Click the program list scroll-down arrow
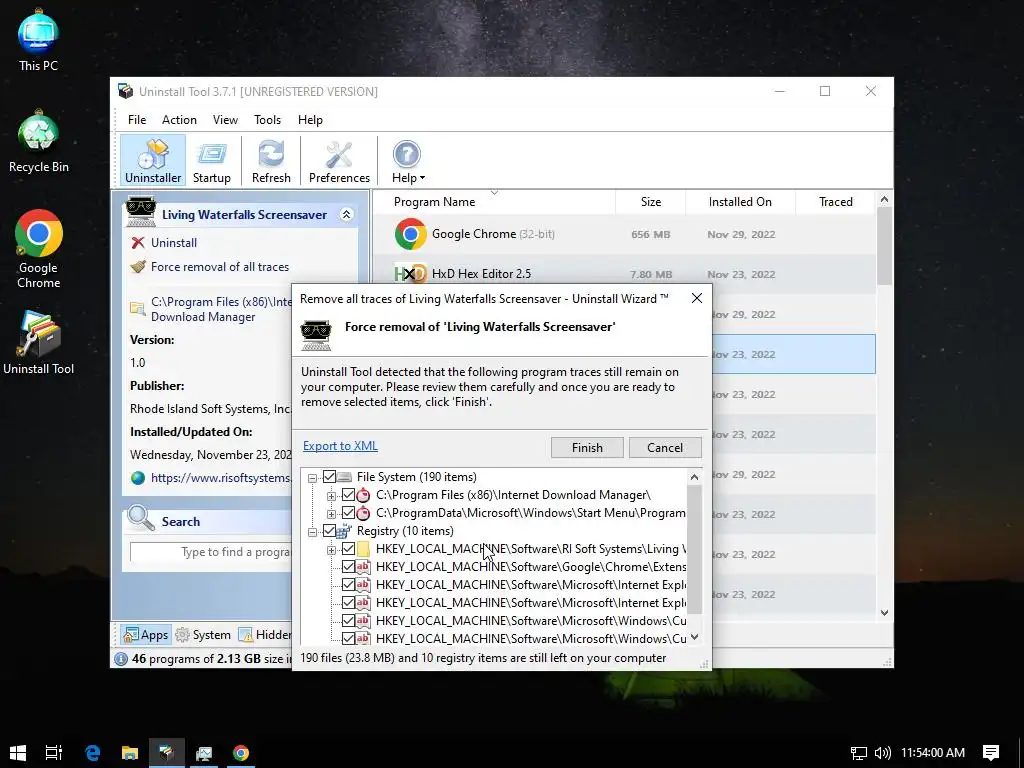The height and width of the screenshot is (768, 1024). pos(884,613)
